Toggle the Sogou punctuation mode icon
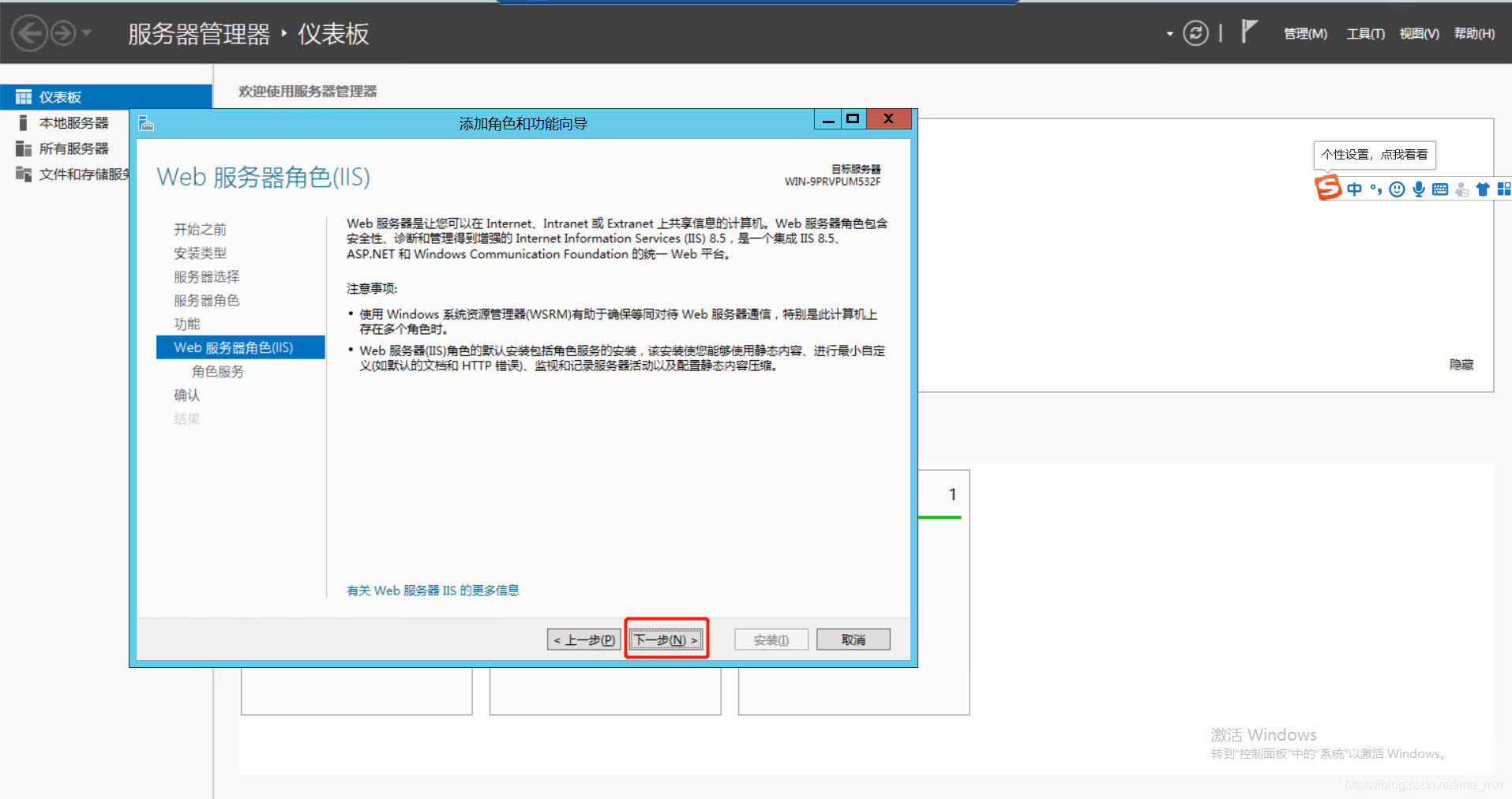Image resolution: width=1512 pixels, height=799 pixels. click(x=1376, y=189)
